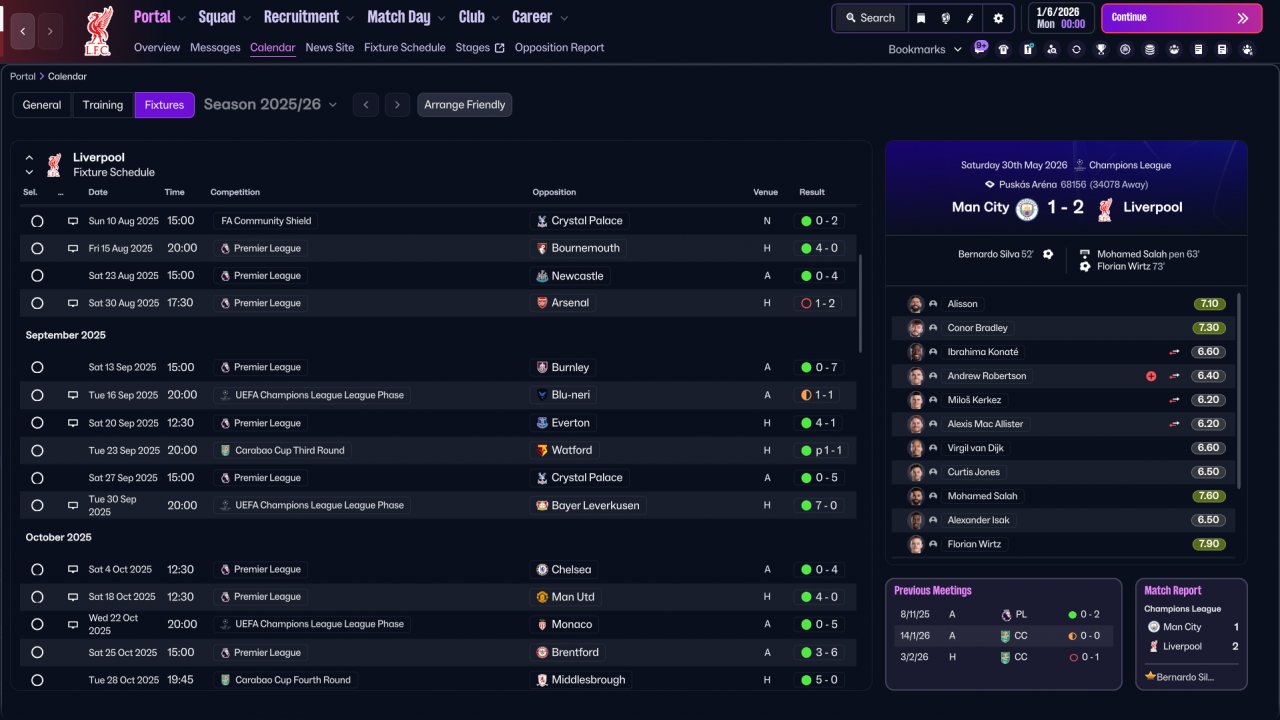Open the bookmark icon beside Search

point(921,18)
